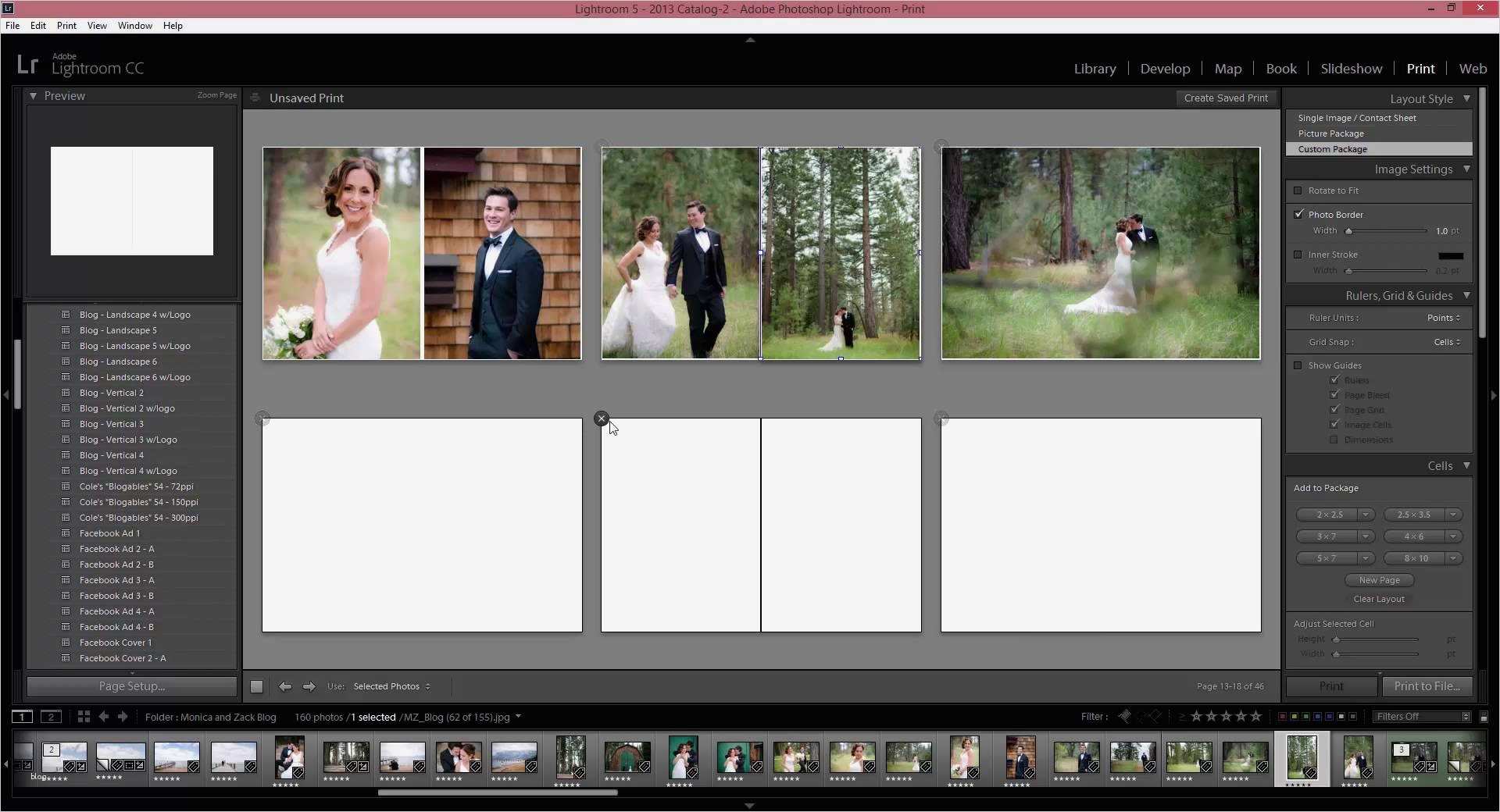Viewport: 1500px width, 812px height.
Task: Toggle the Rulers guide checkbox
Action: coord(1334,380)
